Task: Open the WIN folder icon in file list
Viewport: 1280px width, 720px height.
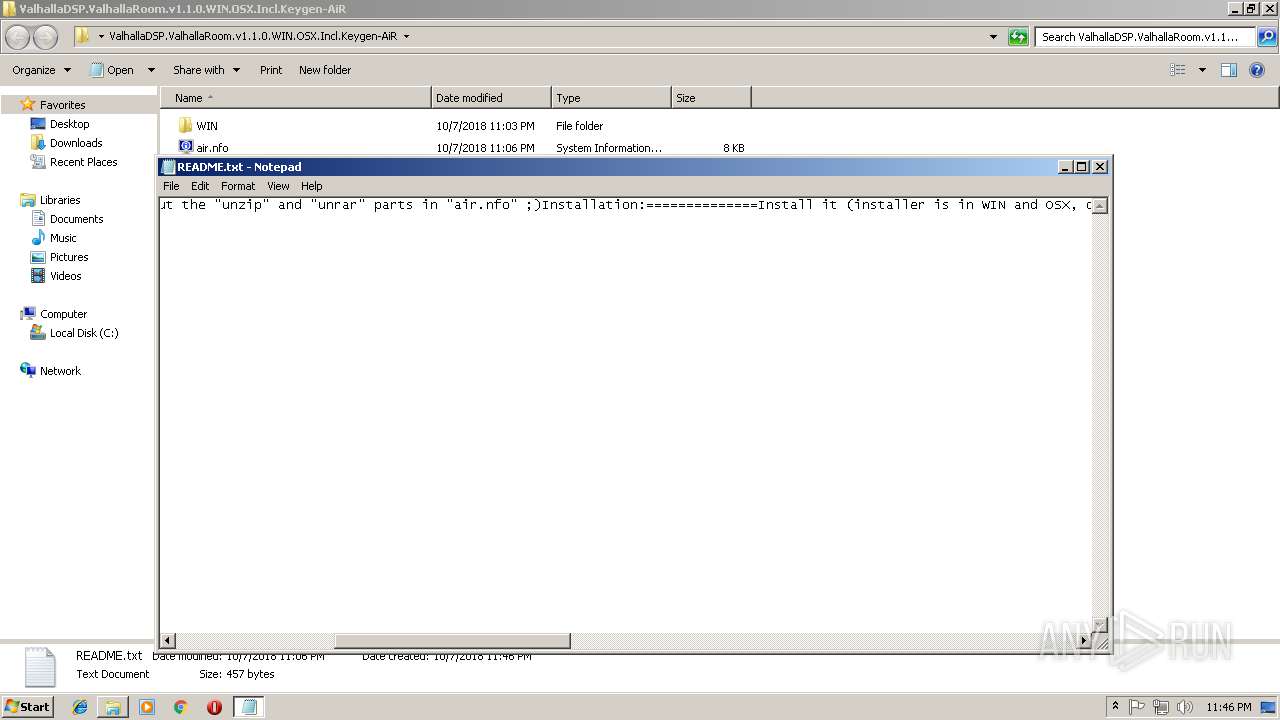Action: pyautogui.click(x=185, y=126)
